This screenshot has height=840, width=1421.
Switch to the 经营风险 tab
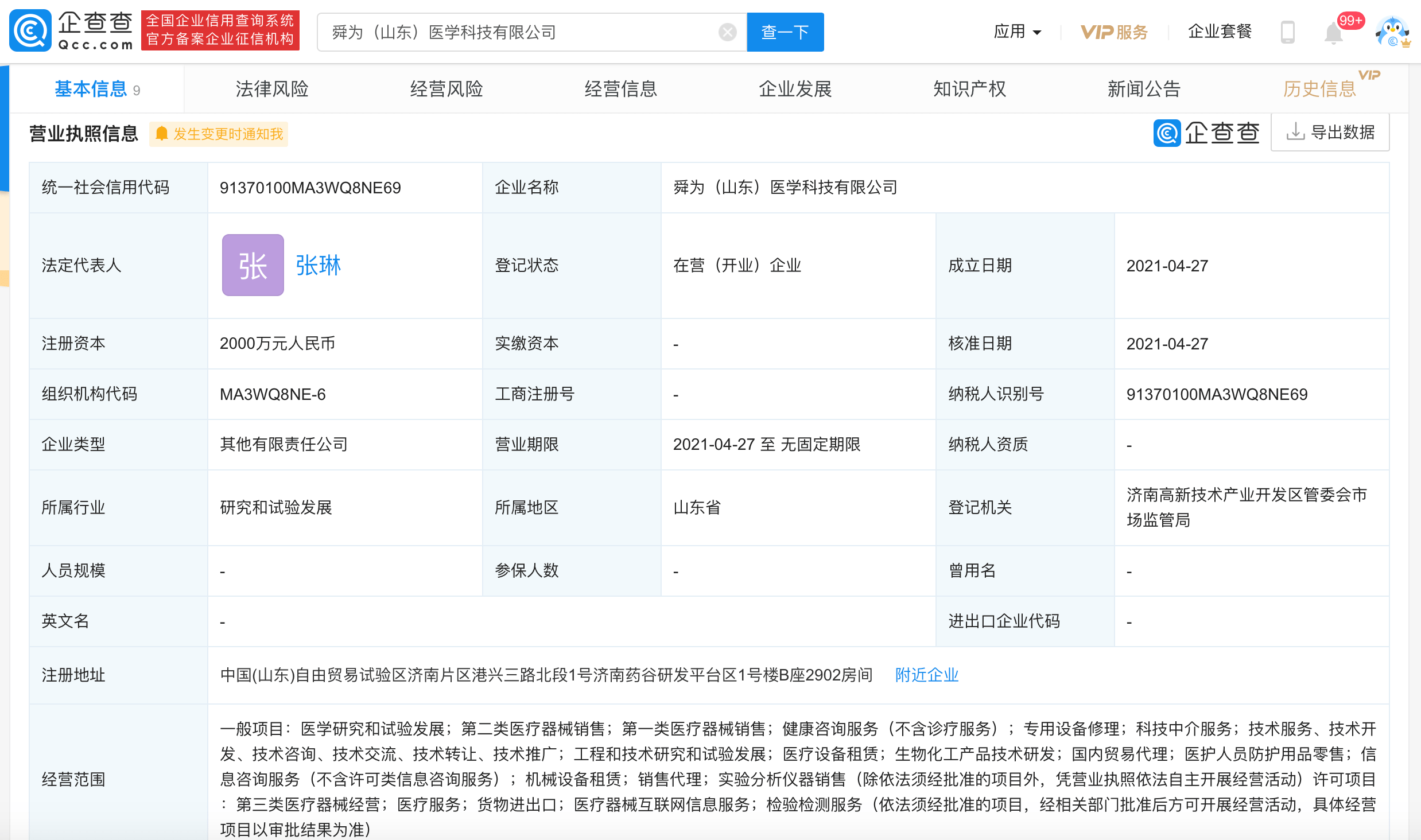pos(447,89)
